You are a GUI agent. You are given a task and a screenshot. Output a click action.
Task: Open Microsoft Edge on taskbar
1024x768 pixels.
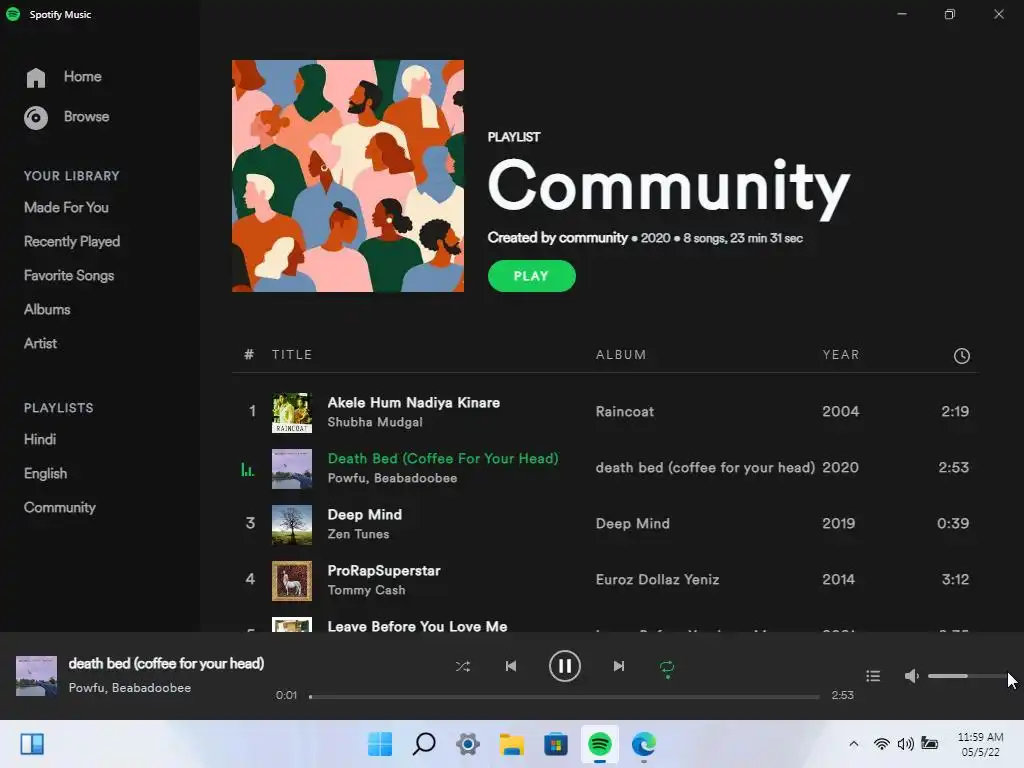coord(644,744)
